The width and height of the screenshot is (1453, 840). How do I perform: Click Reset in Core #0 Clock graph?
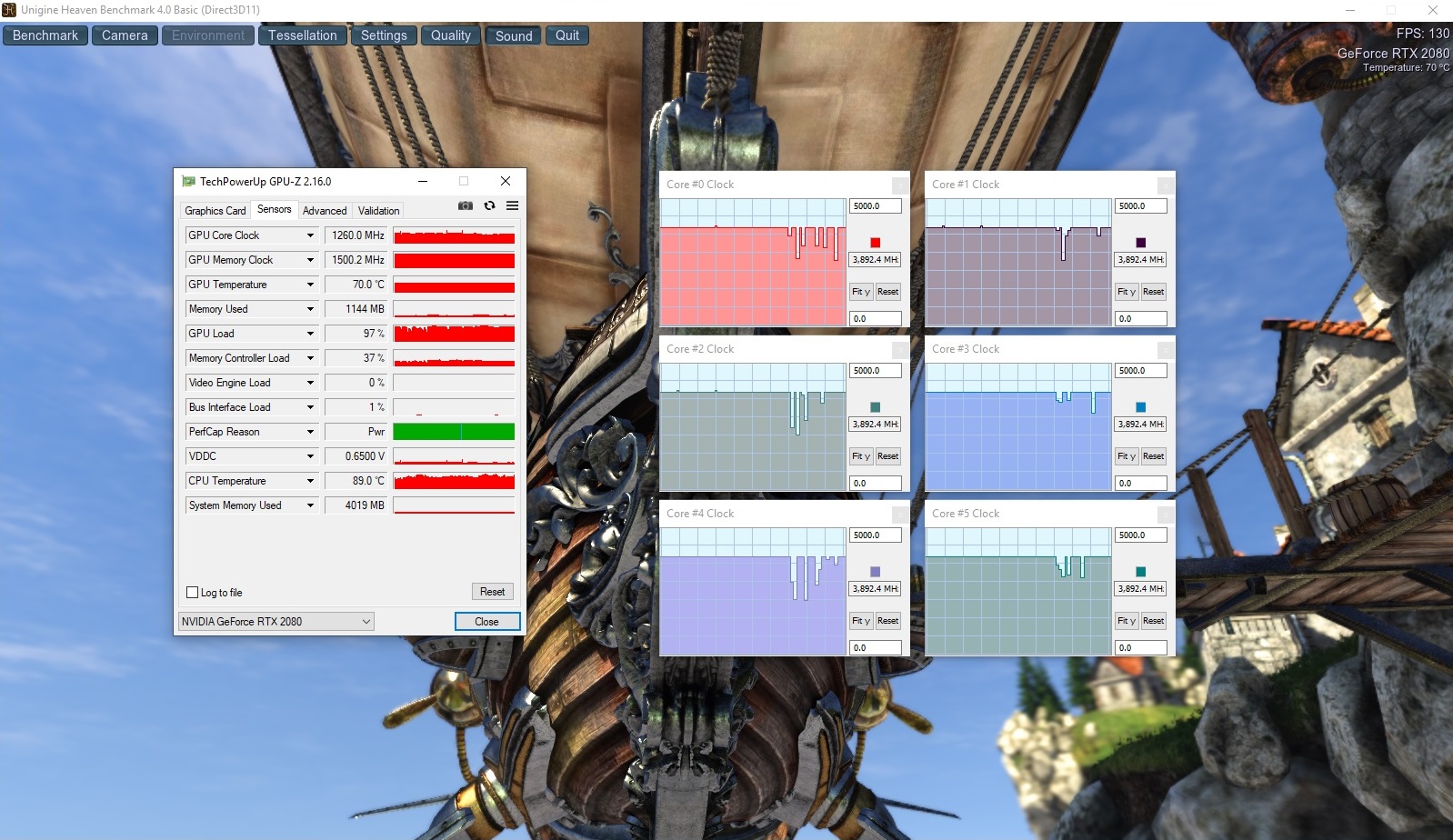[887, 292]
